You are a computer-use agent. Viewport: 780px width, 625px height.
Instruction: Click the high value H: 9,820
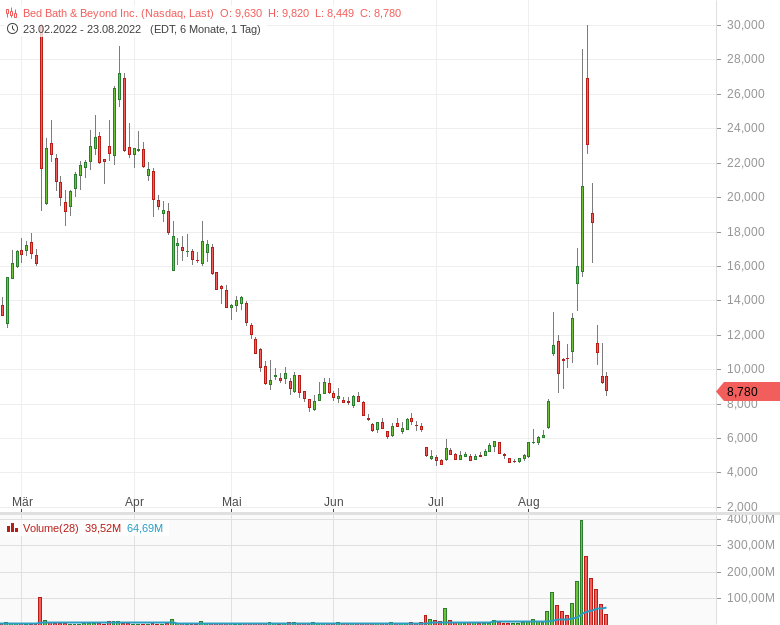tap(289, 13)
